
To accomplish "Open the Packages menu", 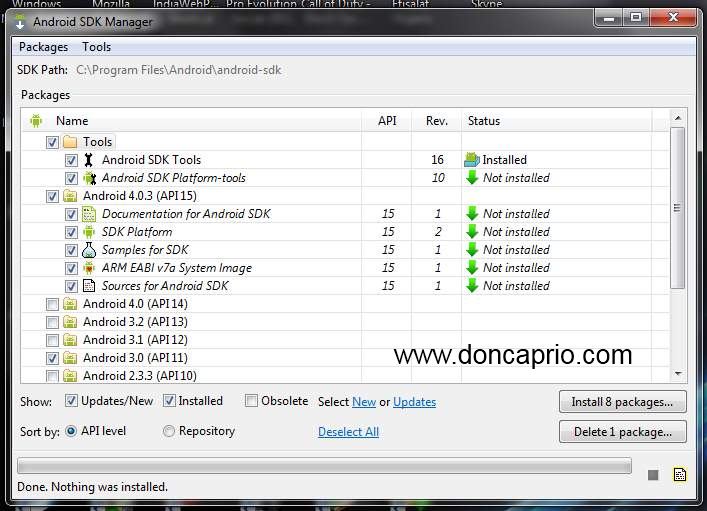I will pyautogui.click(x=43, y=47).
